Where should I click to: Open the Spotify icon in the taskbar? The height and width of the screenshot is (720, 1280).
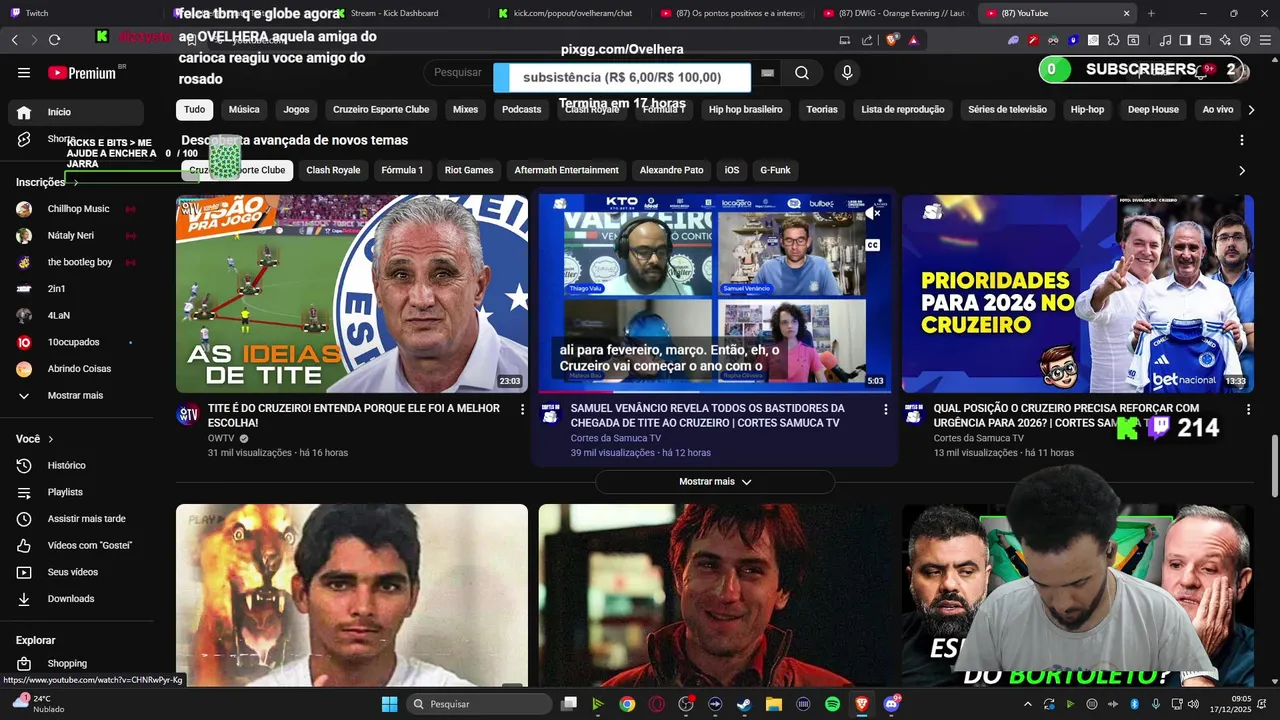coord(832,704)
